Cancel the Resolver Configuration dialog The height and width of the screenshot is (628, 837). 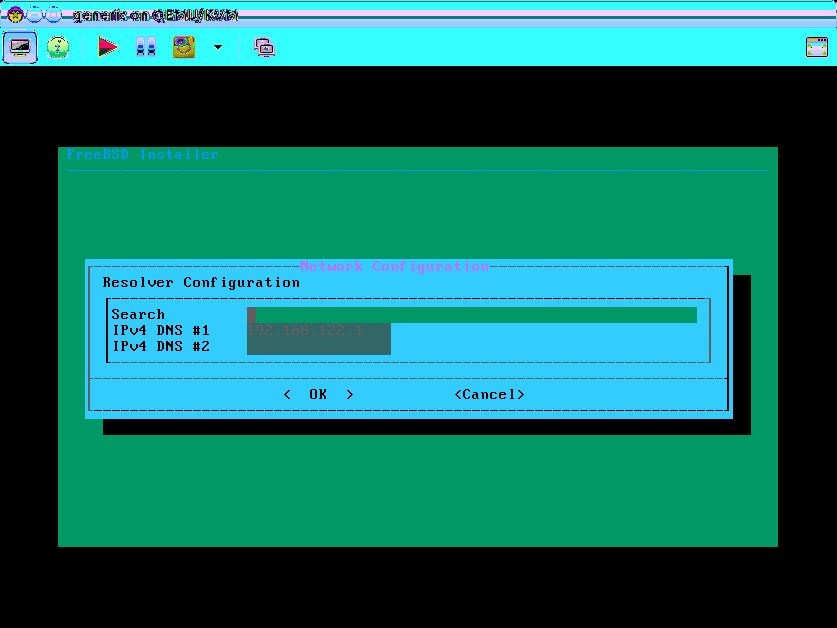[489, 395]
